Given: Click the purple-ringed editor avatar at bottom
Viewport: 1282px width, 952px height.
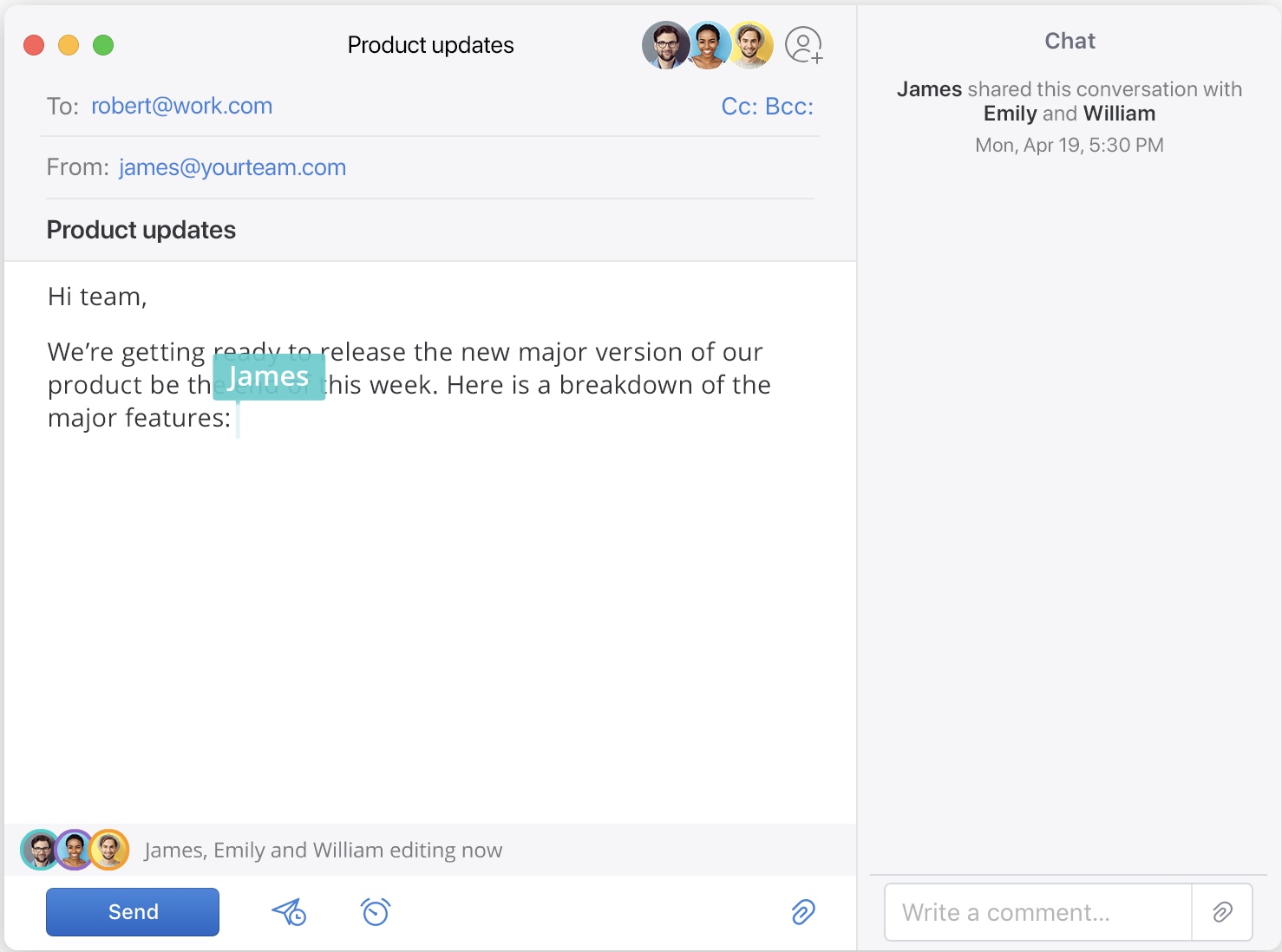Looking at the screenshot, I should [75, 850].
